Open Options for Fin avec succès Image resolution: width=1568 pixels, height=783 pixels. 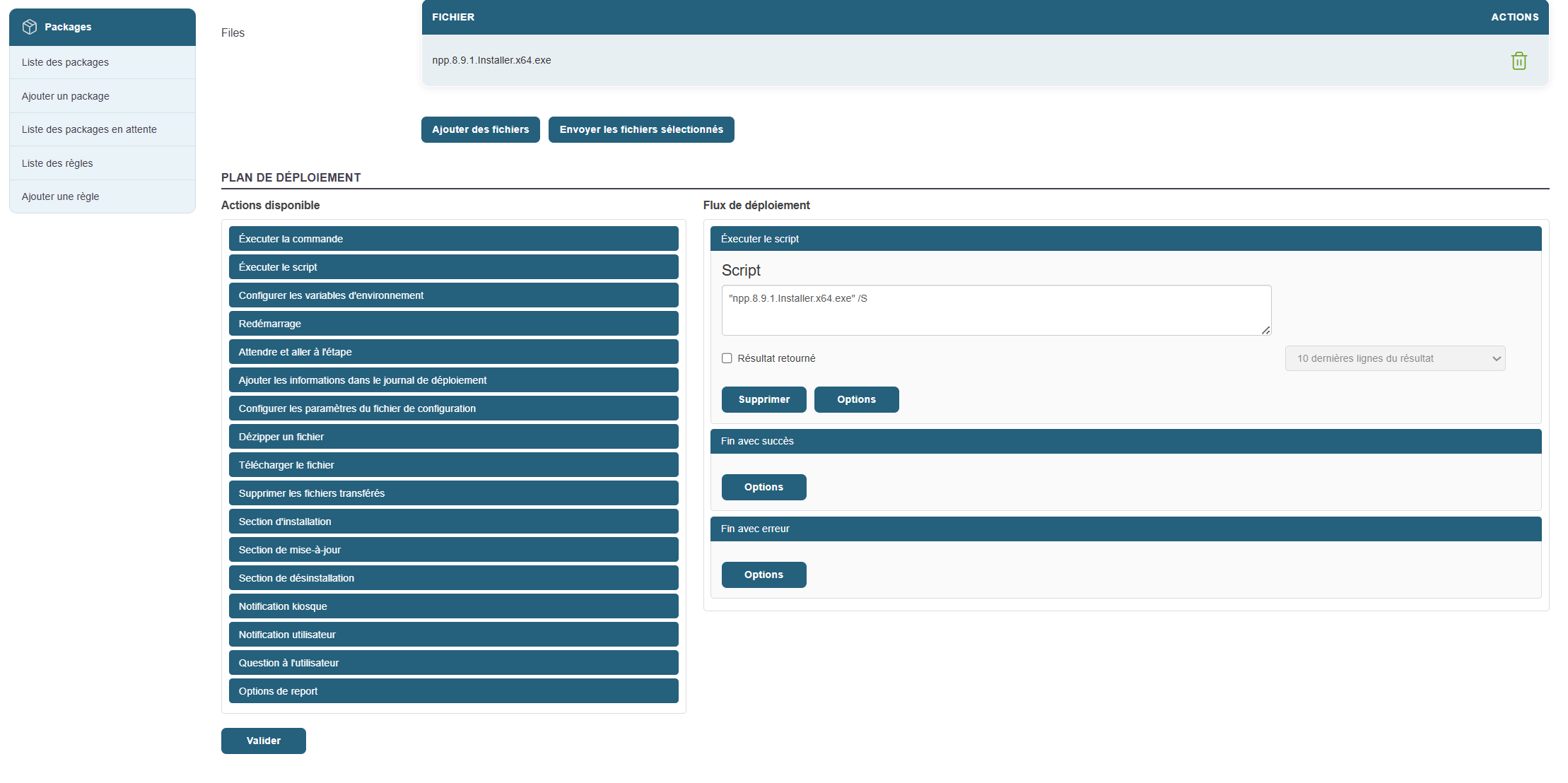pyautogui.click(x=763, y=487)
